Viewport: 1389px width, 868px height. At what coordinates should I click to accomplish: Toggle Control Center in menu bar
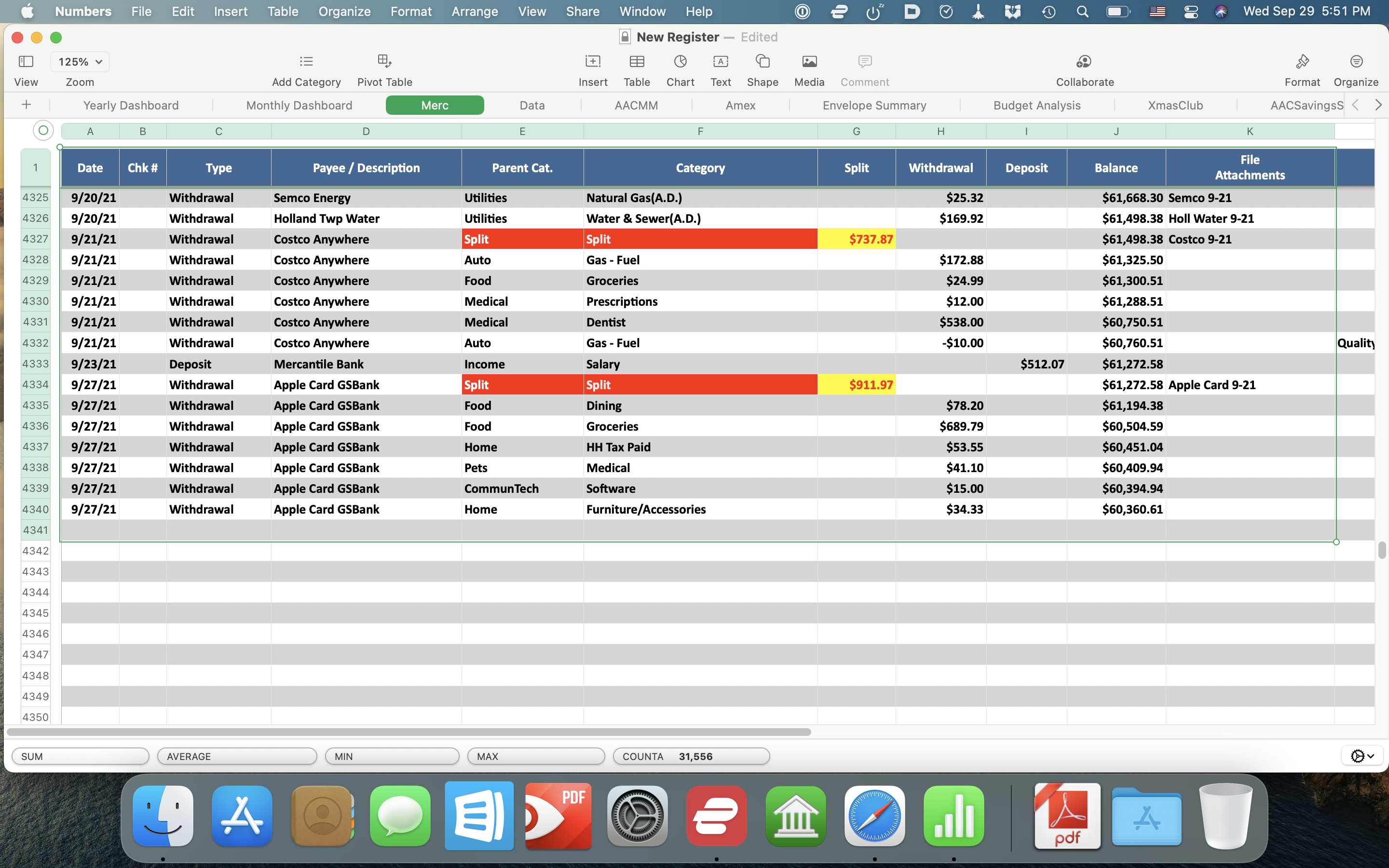pyautogui.click(x=1191, y=12)
